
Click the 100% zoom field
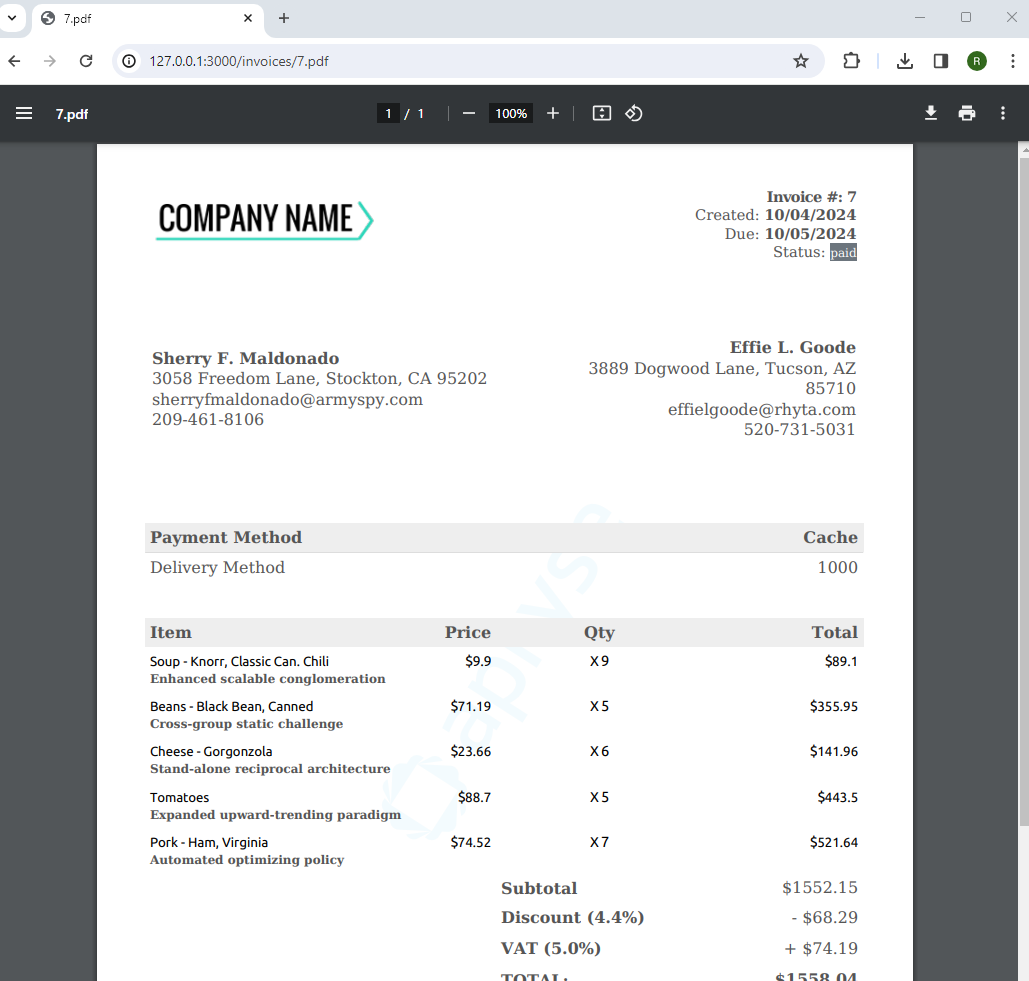pyautogui.click(x=511, y=114)
